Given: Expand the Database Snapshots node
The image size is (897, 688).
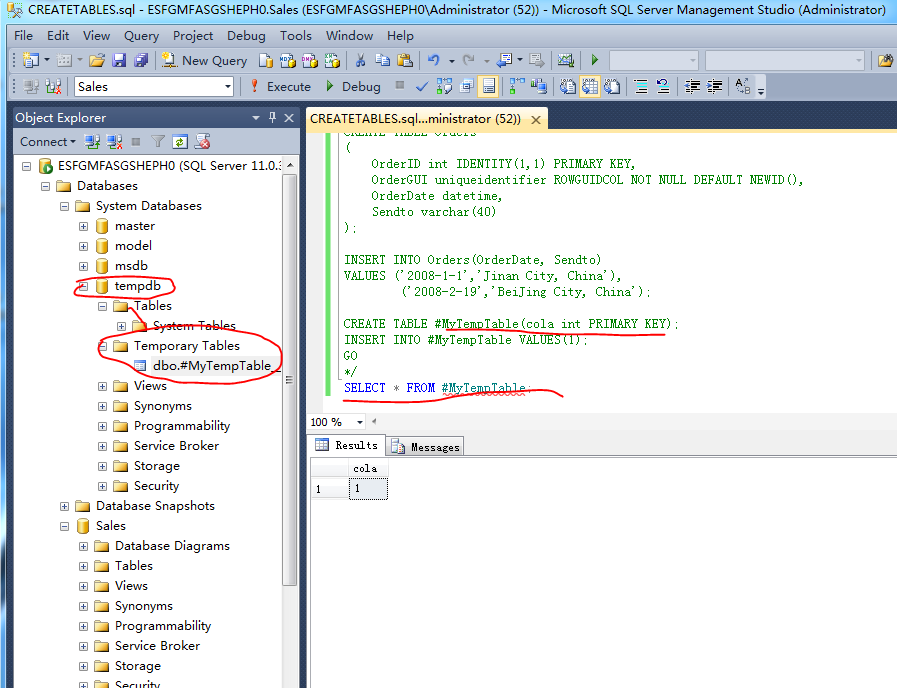Looking at the screenshot, I should click(x=65, y=507).
